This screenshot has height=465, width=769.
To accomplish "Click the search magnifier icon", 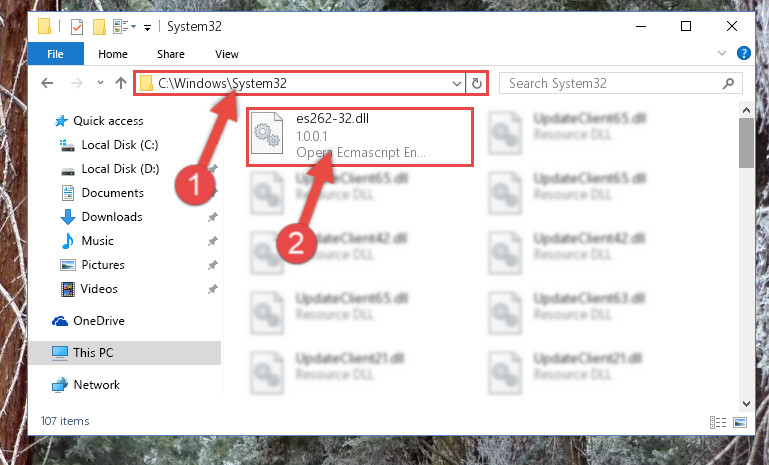I will [728, 83].
